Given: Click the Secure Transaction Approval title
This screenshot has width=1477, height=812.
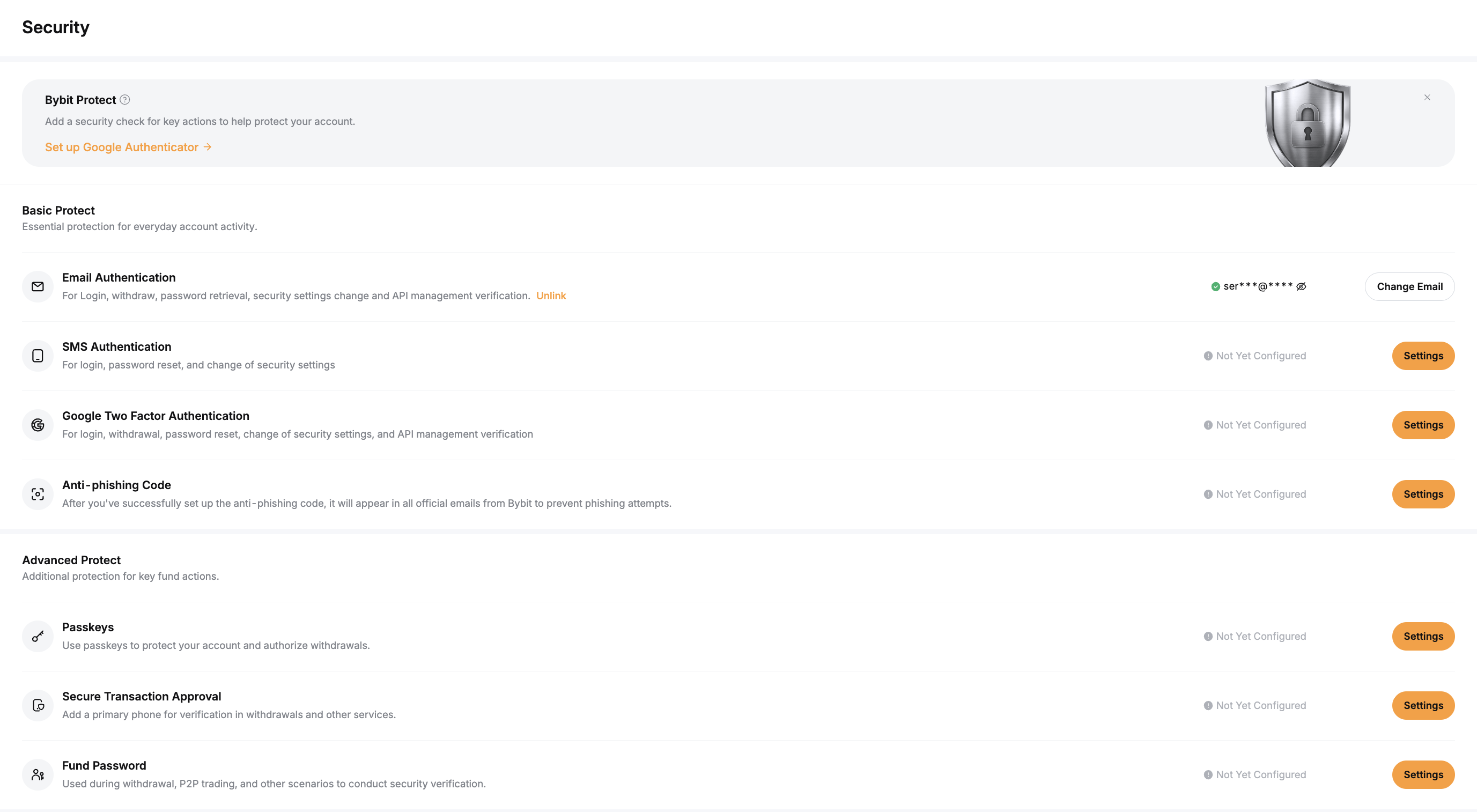Looking at the screenshot, I should [x=142, y=696].
